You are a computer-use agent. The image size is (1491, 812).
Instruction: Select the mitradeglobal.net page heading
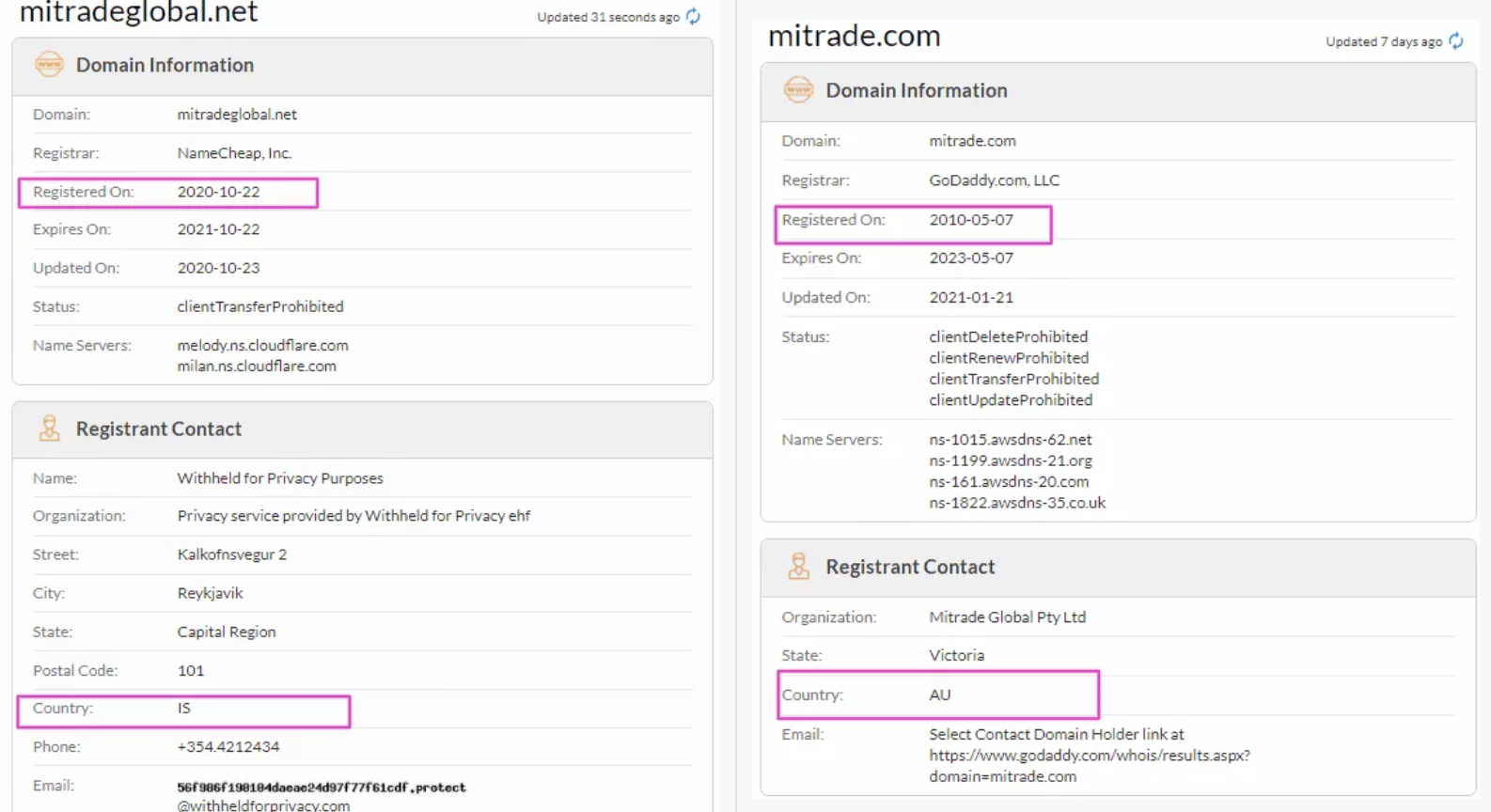point(138,13)
